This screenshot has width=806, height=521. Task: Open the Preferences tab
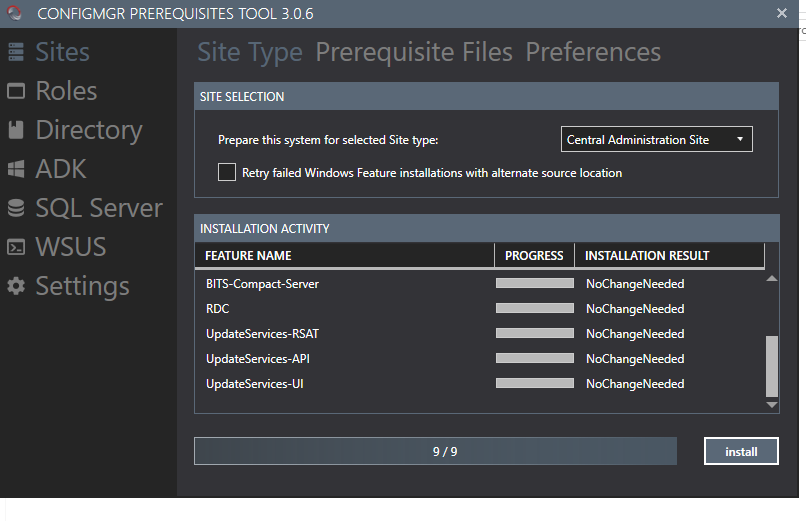pos(593,52)
